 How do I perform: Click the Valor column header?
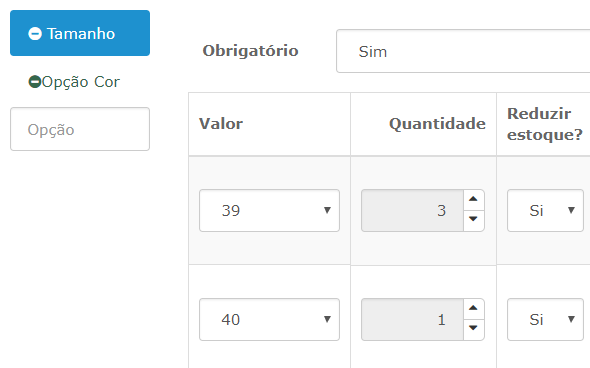[x=221, y=124]
